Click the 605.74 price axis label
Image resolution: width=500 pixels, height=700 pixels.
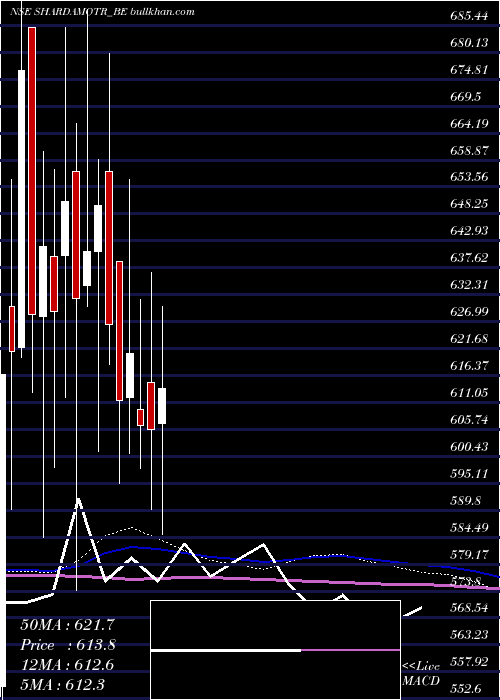pyautogui.click(x=469, y=420)
